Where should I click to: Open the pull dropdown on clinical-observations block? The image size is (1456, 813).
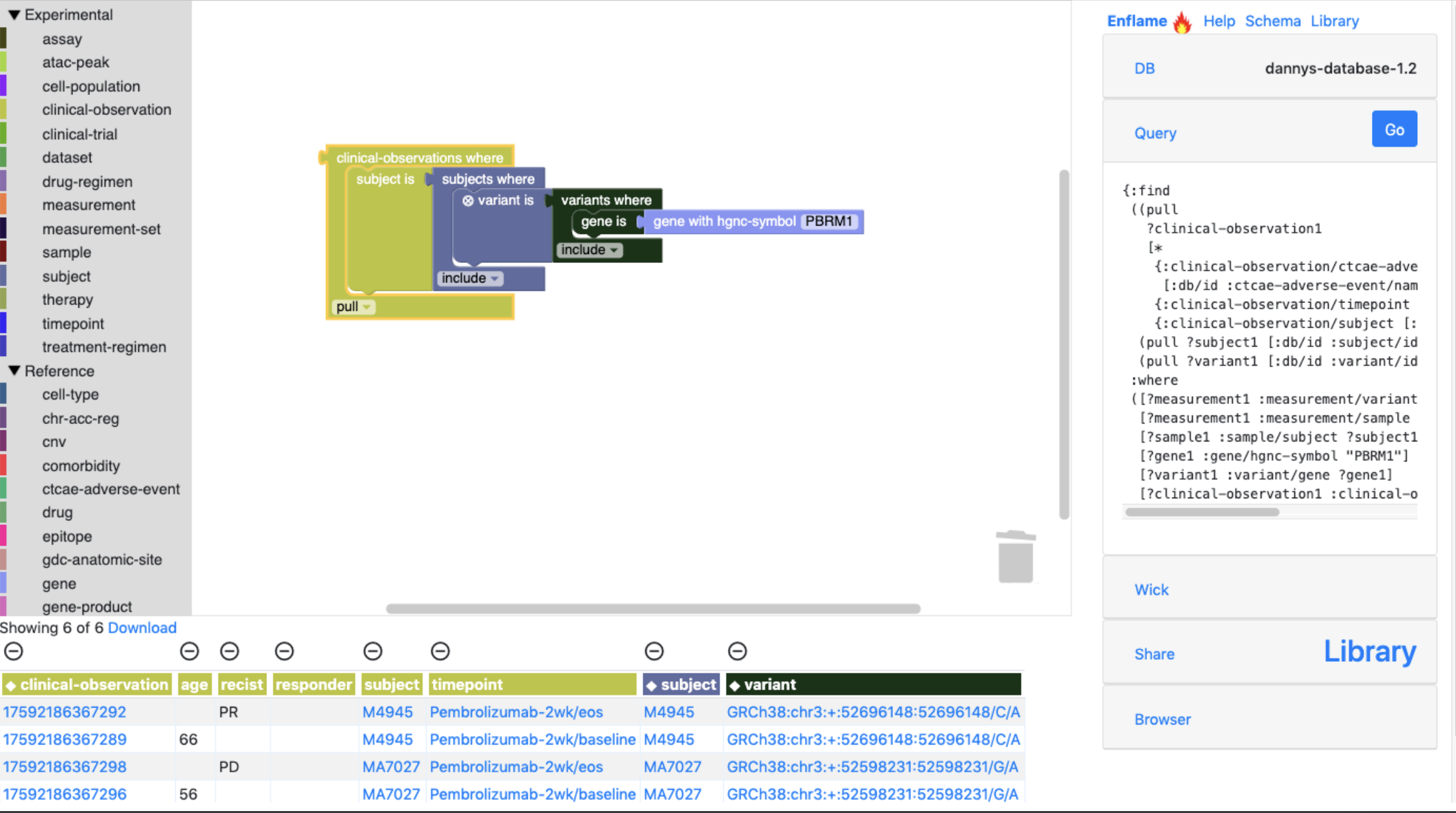(353, 307)
